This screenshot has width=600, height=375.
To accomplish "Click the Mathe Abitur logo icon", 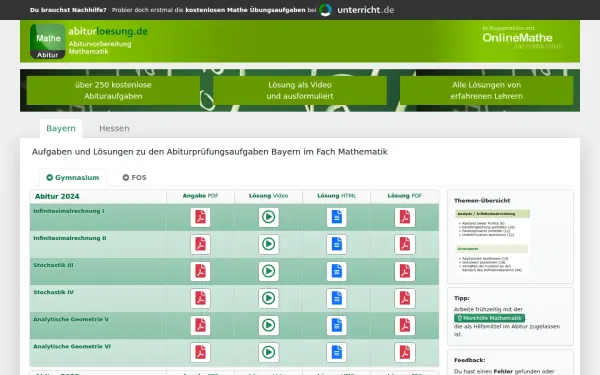I will pos(47,41).
